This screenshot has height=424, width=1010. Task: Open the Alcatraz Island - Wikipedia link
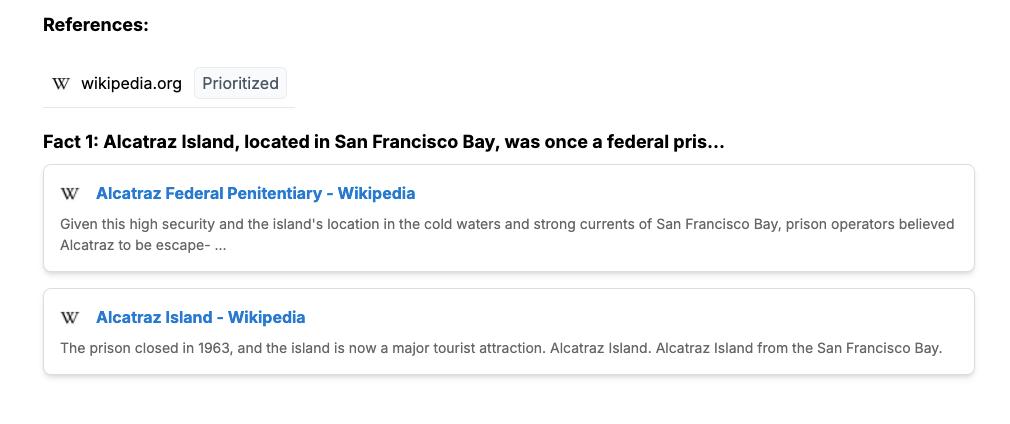pyautogui.click(x=200, y=318)
